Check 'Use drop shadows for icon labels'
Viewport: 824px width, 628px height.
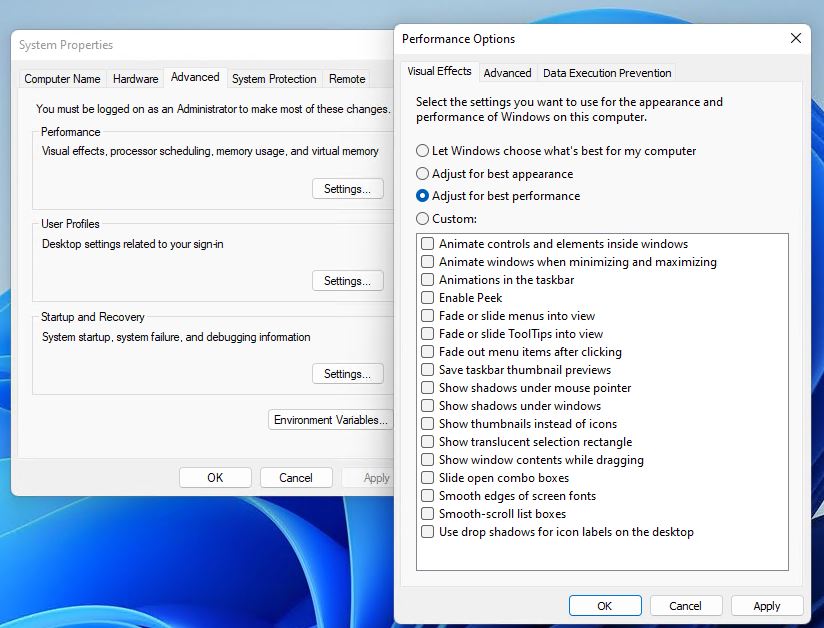click(428, 532)
